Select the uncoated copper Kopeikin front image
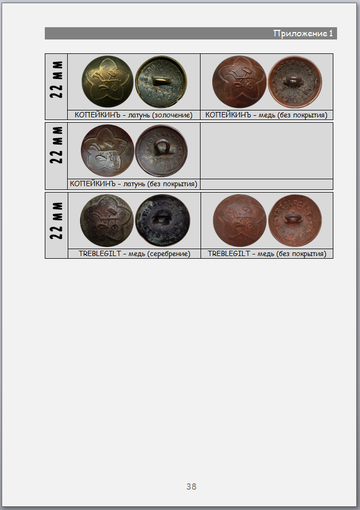 (239, 82)
